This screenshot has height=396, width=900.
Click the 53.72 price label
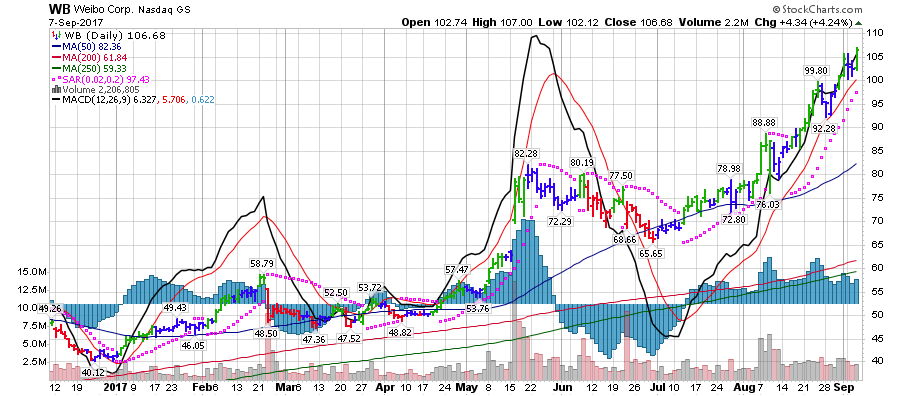coord(370,286)
